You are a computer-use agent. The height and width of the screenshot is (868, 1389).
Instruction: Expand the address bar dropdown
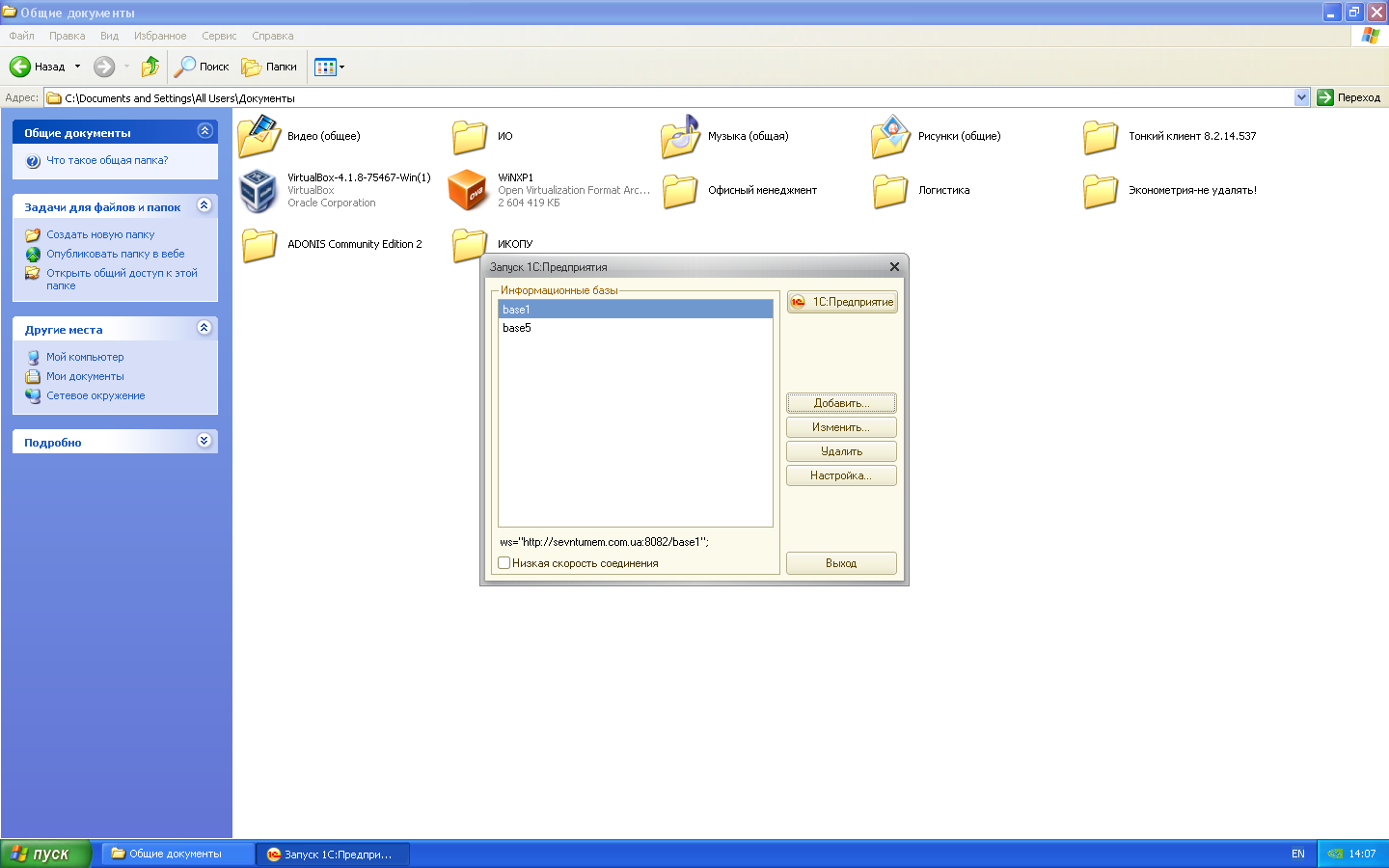click(1301, 97)
